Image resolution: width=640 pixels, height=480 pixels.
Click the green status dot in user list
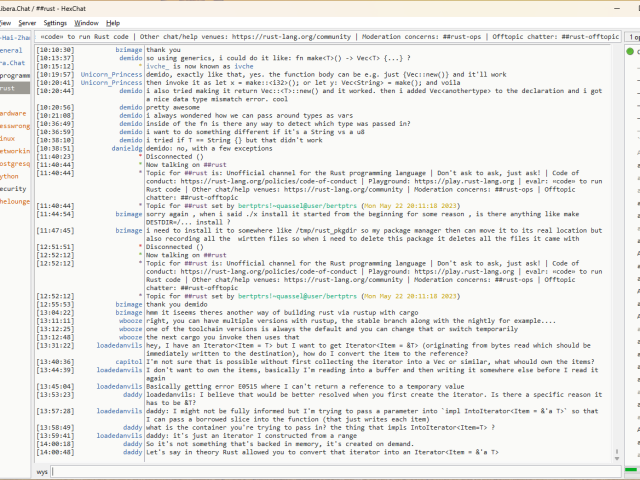630,50
